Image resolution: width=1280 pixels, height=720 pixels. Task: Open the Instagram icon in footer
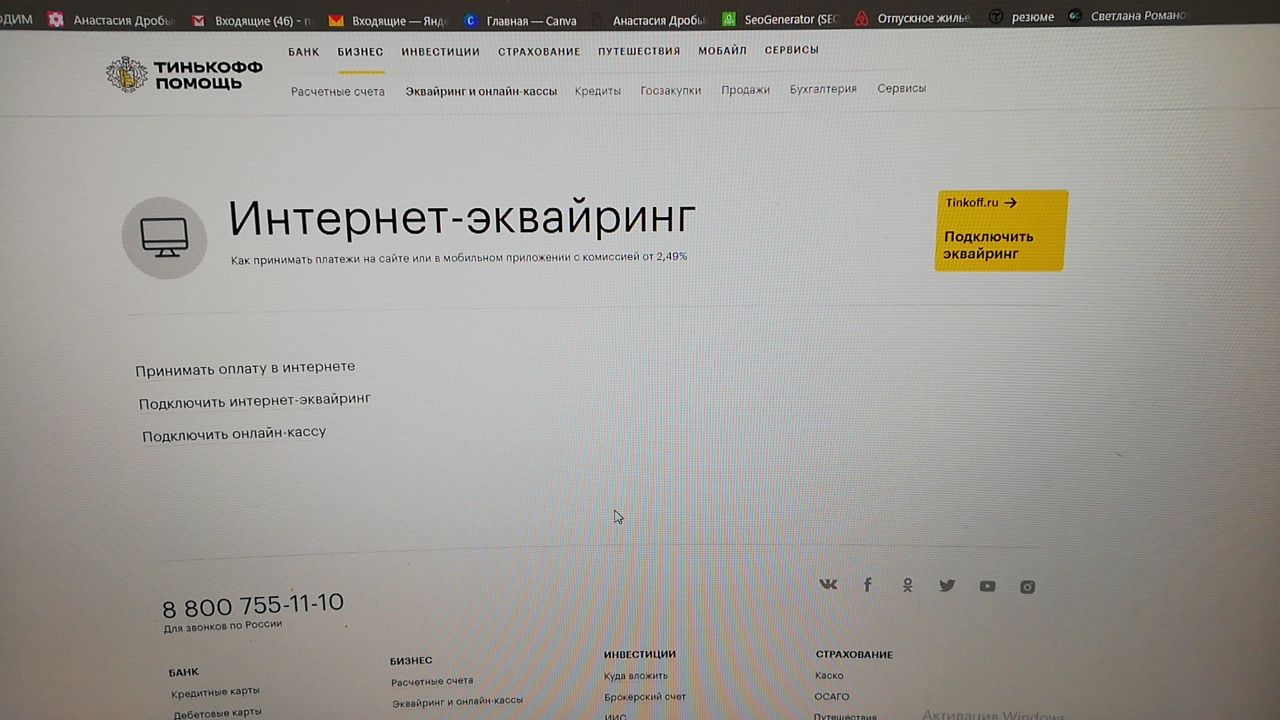coord(1027,587)
